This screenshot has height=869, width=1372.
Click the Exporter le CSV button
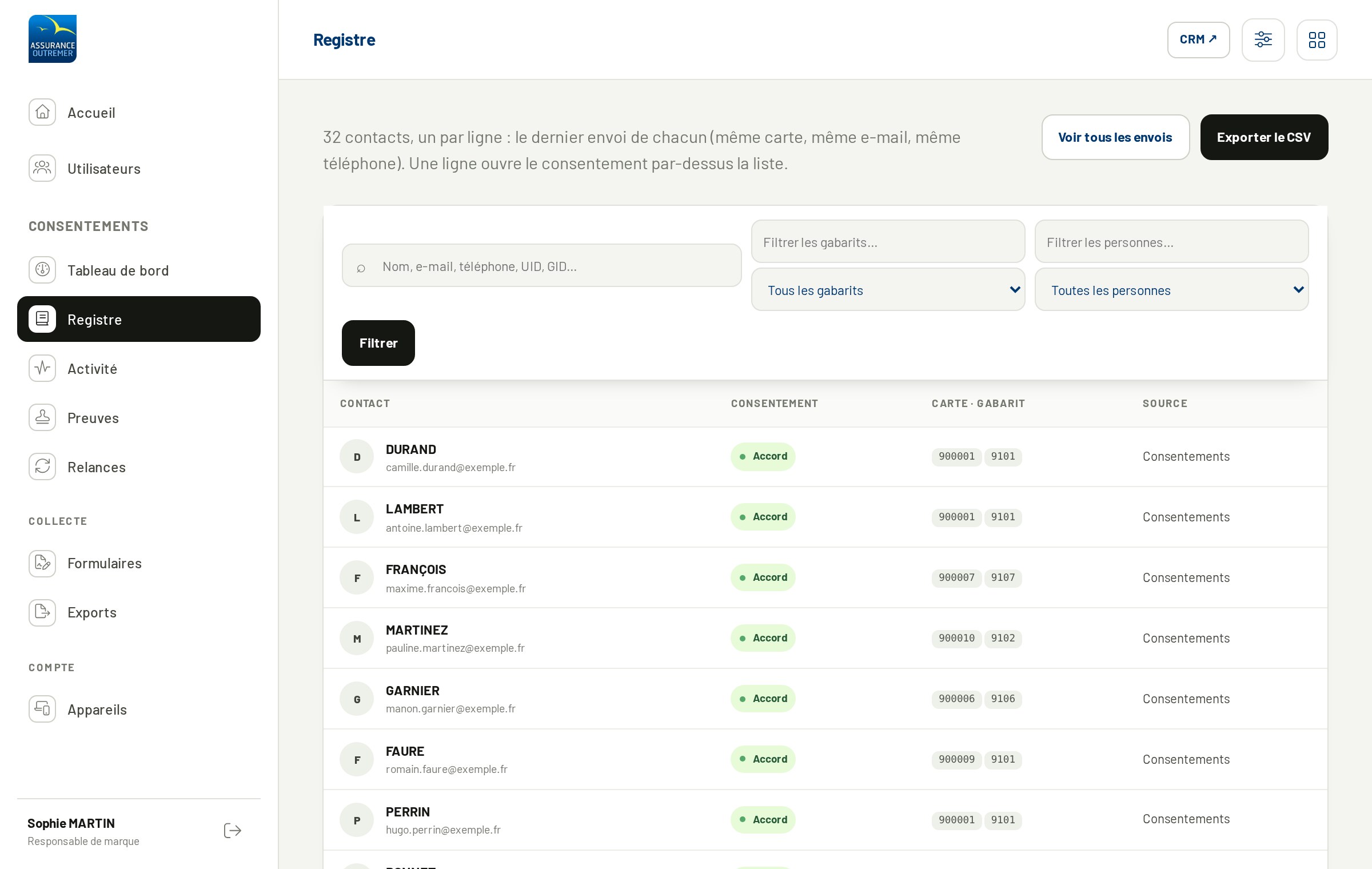1265,137
